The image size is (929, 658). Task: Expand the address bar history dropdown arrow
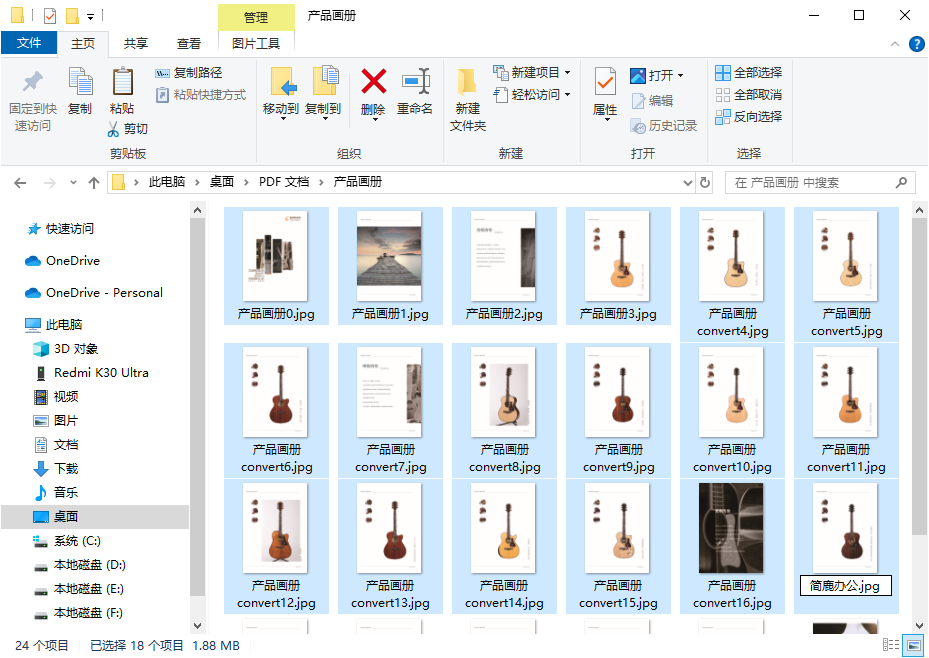pyautogui.click(x=687, y=182)
